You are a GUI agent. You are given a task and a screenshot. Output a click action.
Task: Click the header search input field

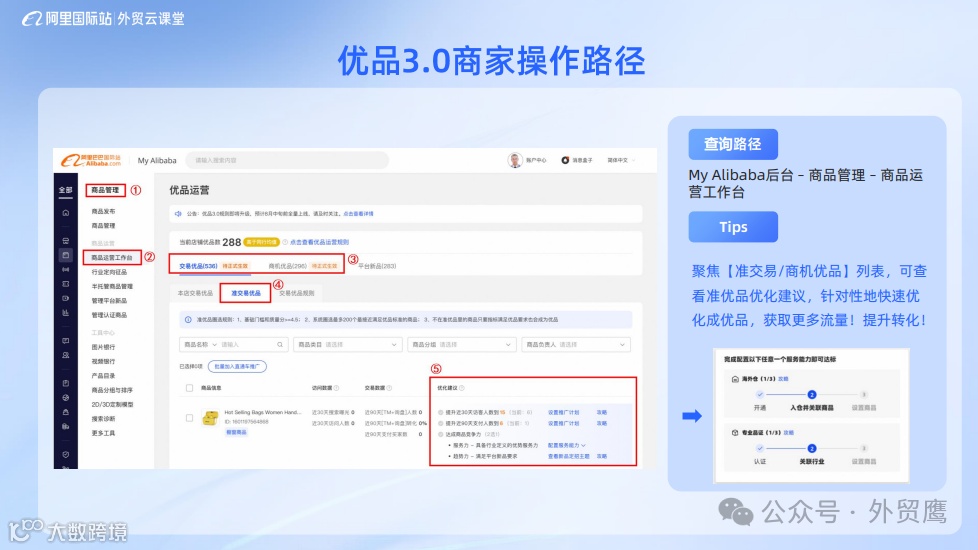click(x=287, y=160)
